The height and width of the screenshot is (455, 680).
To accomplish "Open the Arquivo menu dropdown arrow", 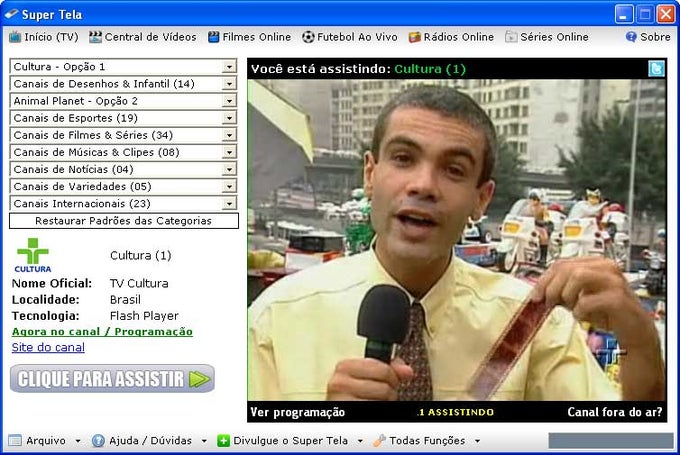I will coord(78,441).
